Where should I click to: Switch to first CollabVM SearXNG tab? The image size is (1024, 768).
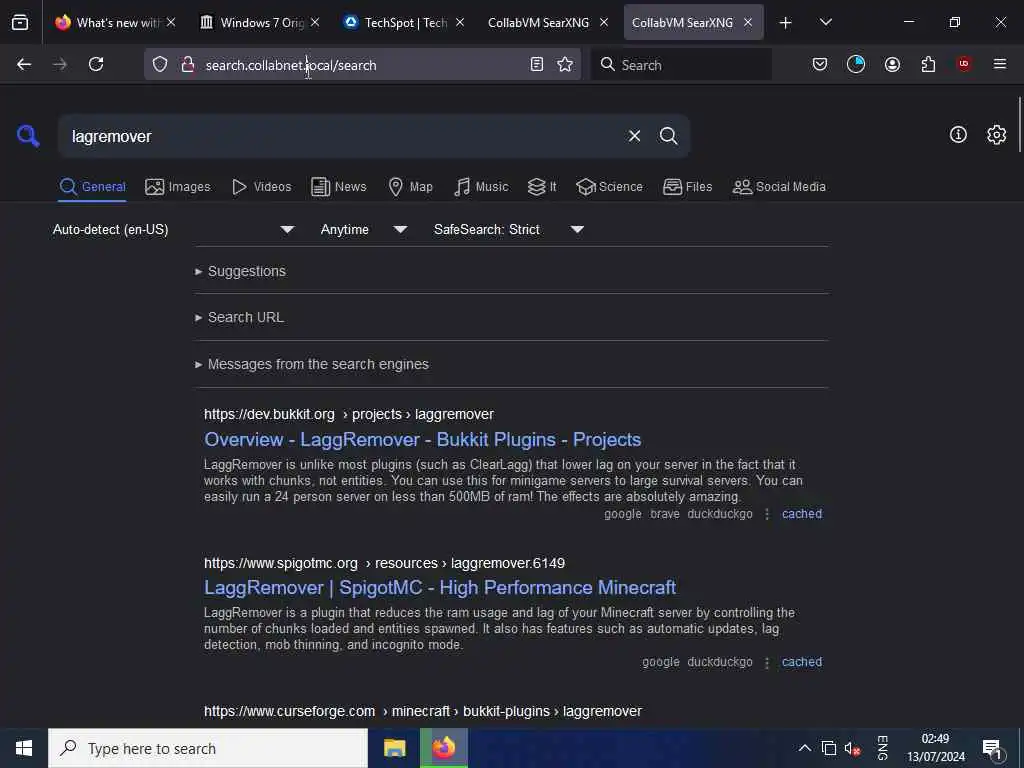point(547,23)
